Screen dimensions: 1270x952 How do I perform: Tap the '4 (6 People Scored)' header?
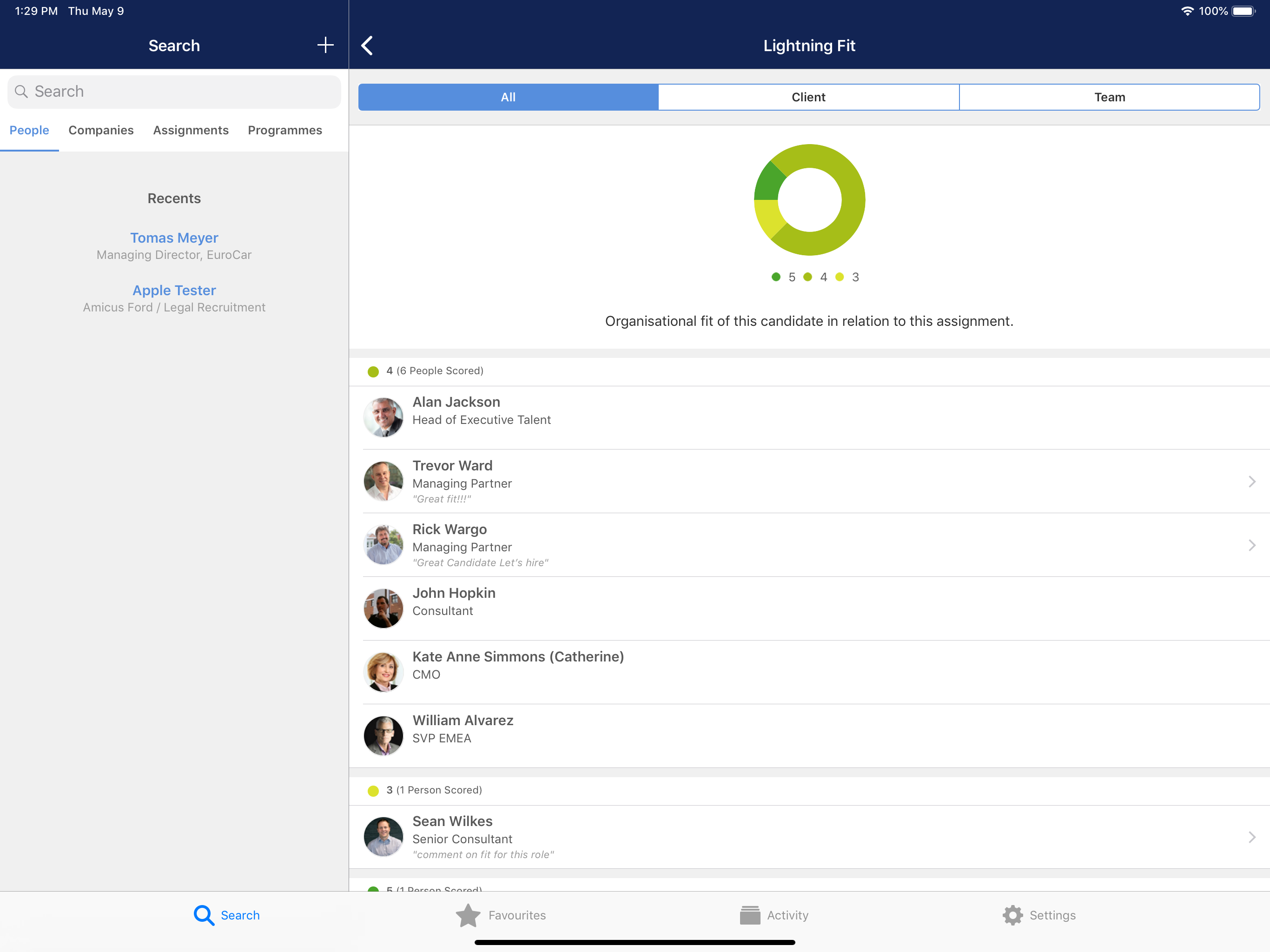(435, 371)
